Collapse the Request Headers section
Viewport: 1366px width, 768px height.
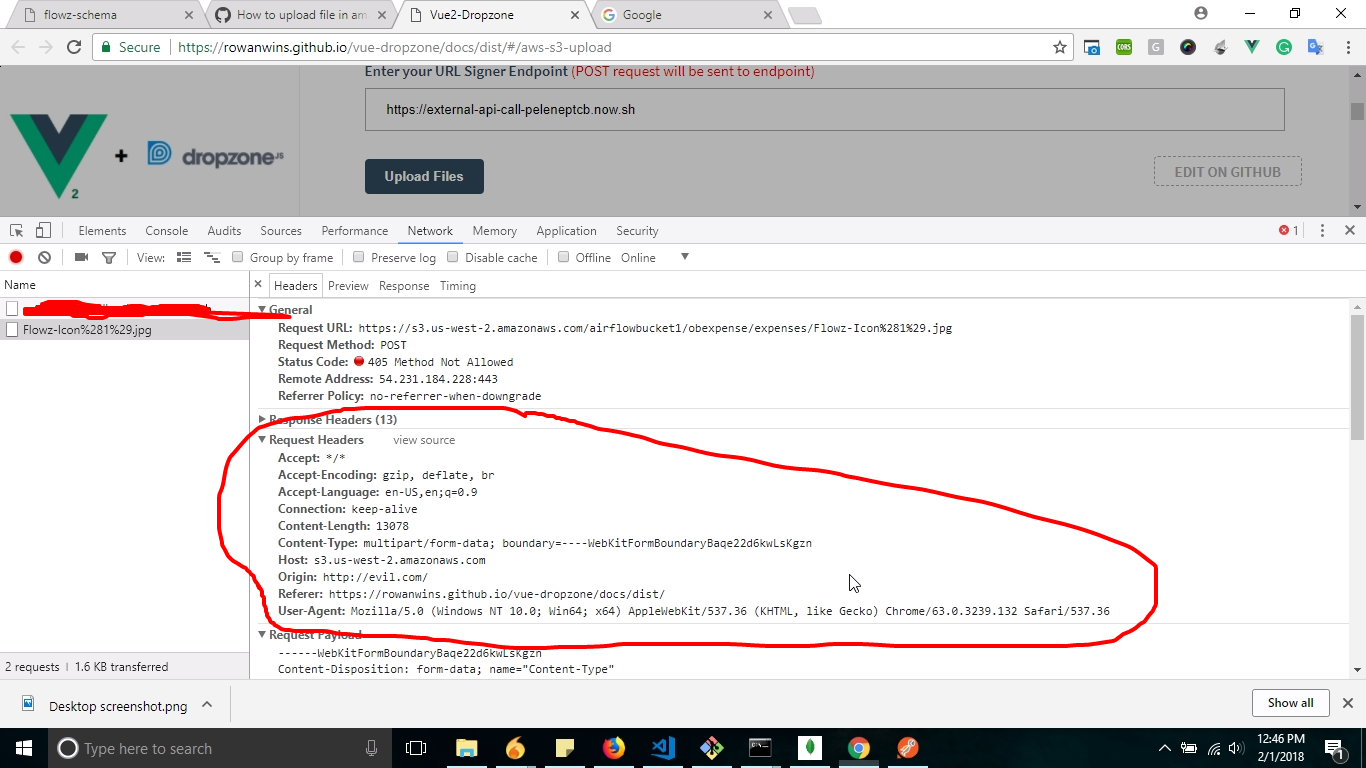point(261,440)
